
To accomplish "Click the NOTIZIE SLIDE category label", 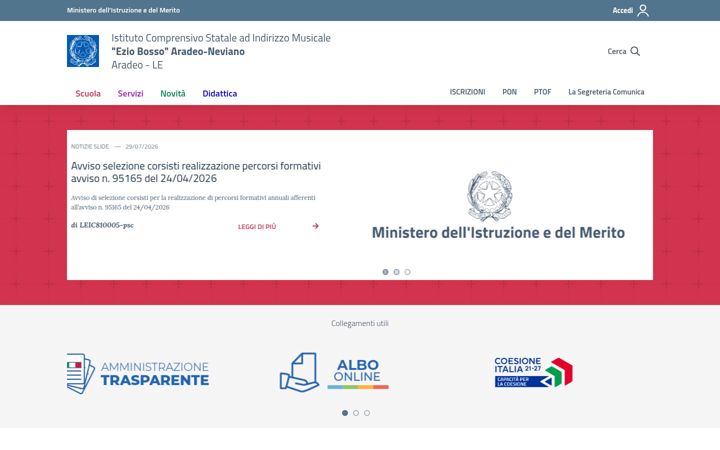I will (x=90, y=146).
